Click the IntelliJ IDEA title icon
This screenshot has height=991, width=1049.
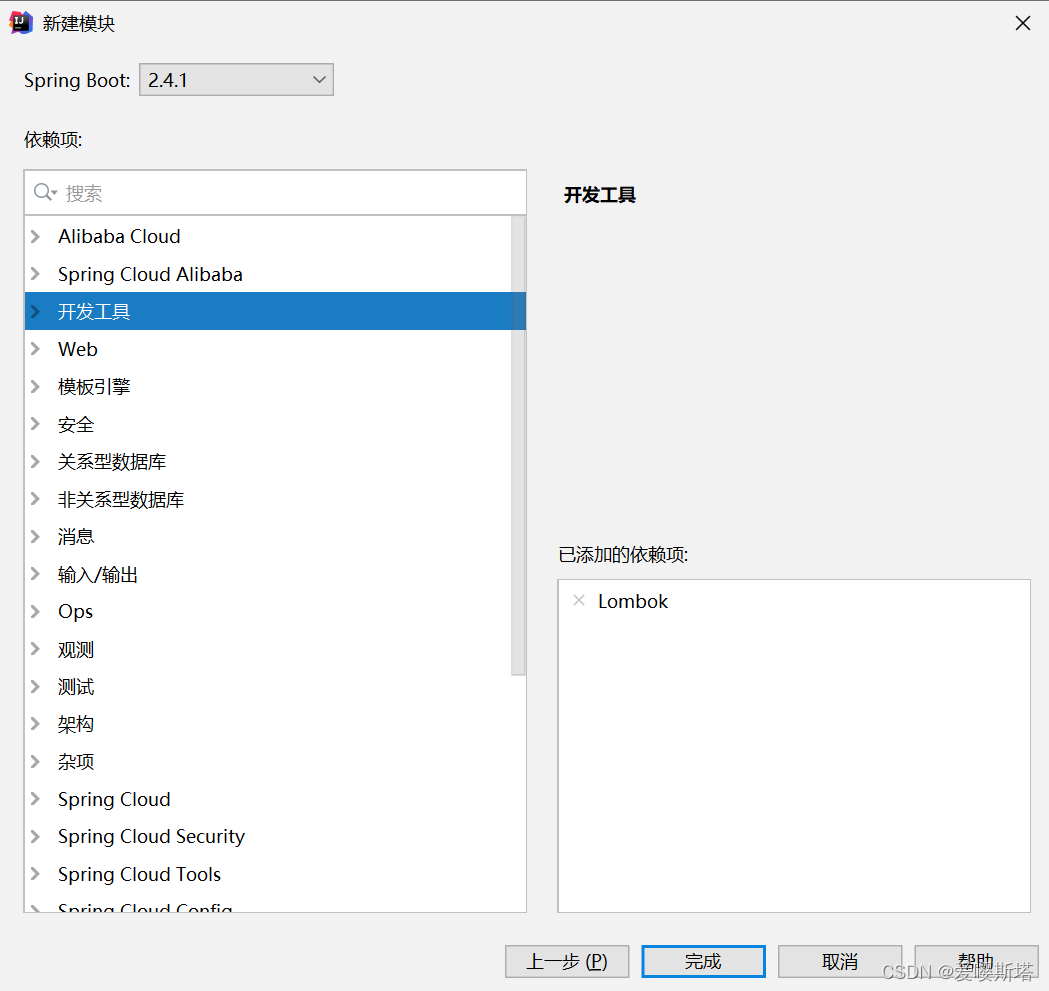[x=21, y=23]
